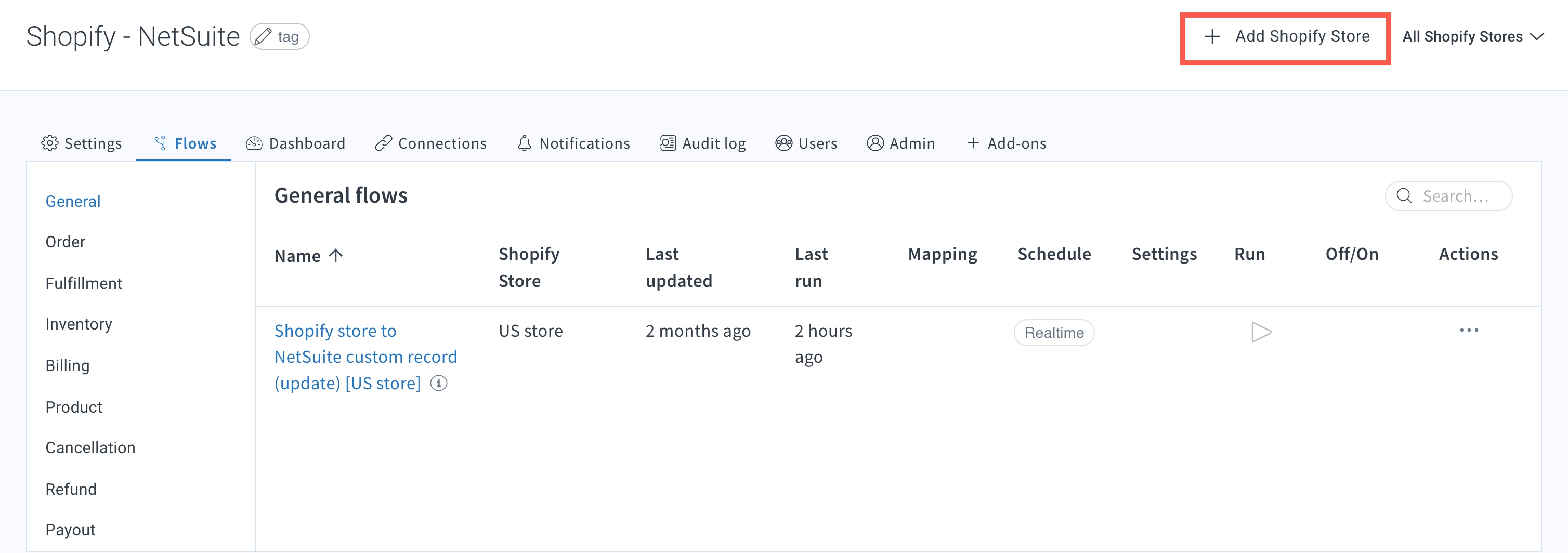Click the Run column header
The height and width of the screenshot is (553, 1568).
point(1249,254)
